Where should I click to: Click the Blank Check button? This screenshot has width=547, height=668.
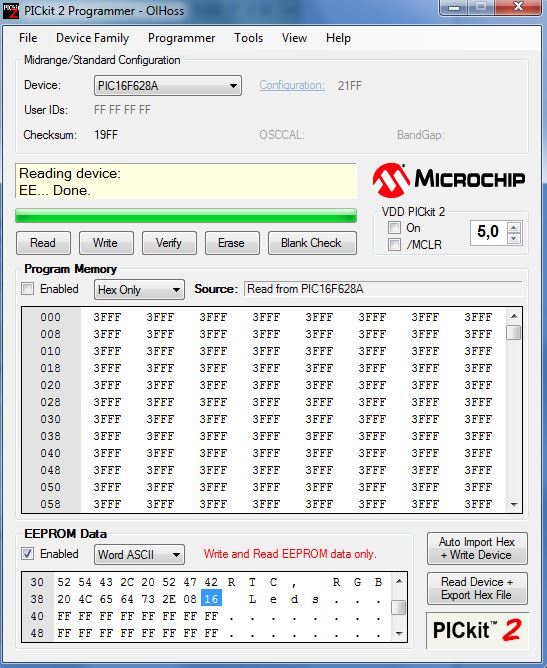click(x=312, y=243)
